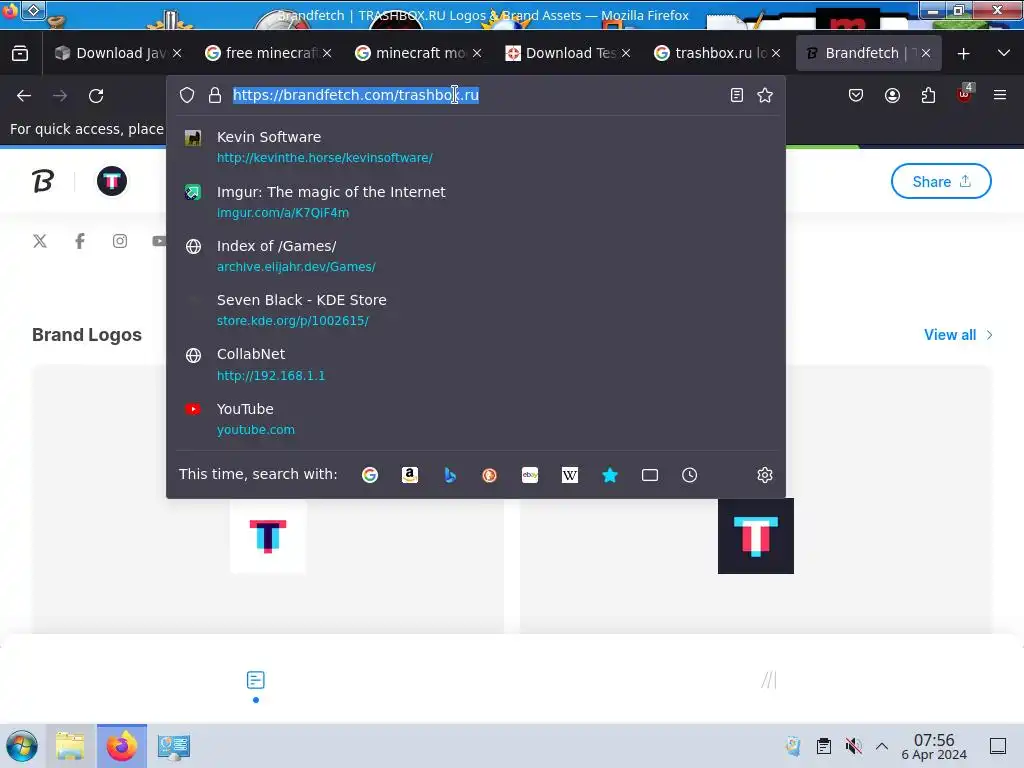Click the clock showing 07:56
Screen dimensions: 1024x768
[934, 746]
